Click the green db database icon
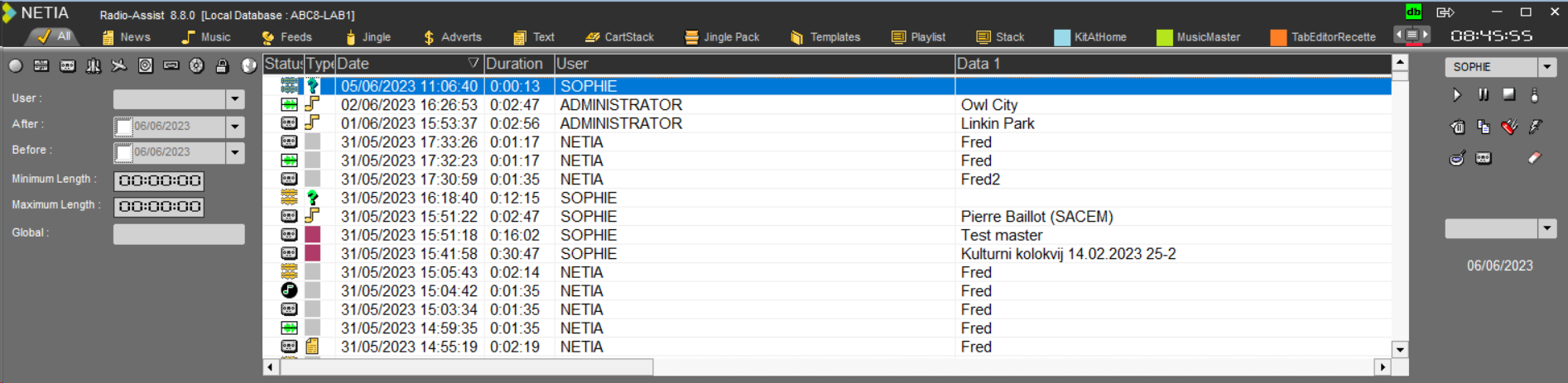This screenshot has width=1568, height=383. [x=1413, y=12]
